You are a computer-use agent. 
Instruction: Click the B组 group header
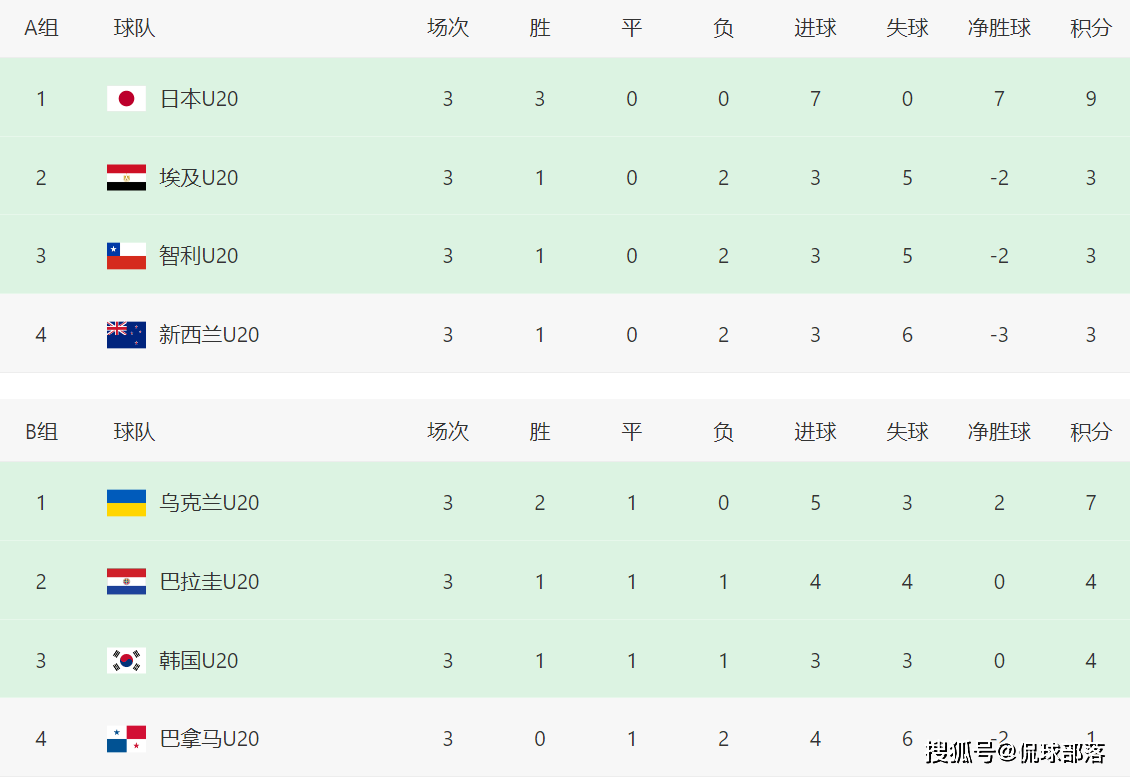(41, 432)
